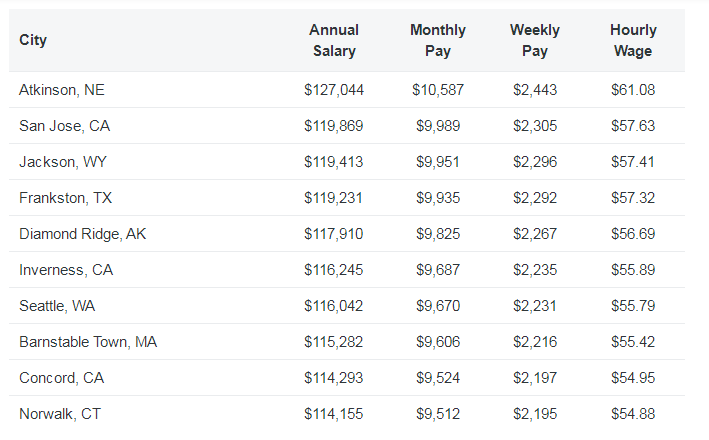Click the Annual Salary column header
Viewport: 709px width, 440px height.
(x=334, y=41)
